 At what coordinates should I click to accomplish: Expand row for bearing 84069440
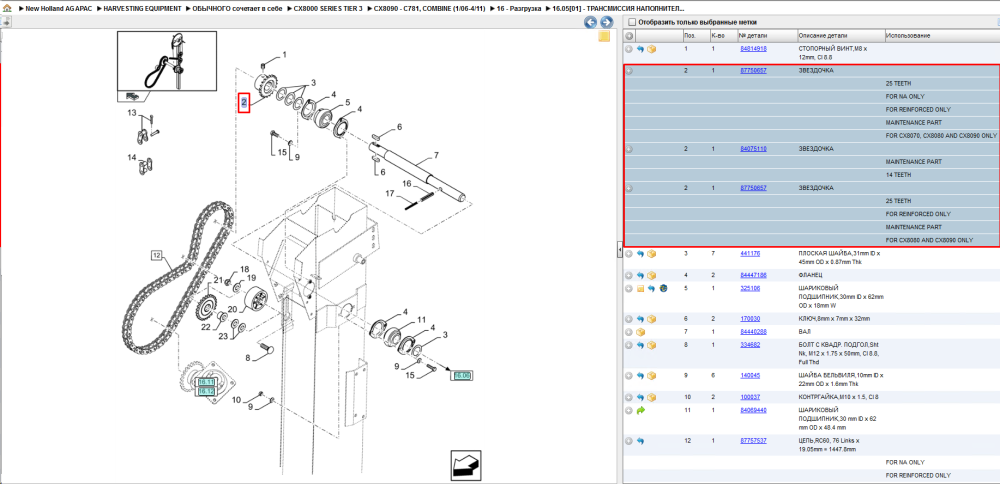(x=629, y=411)
